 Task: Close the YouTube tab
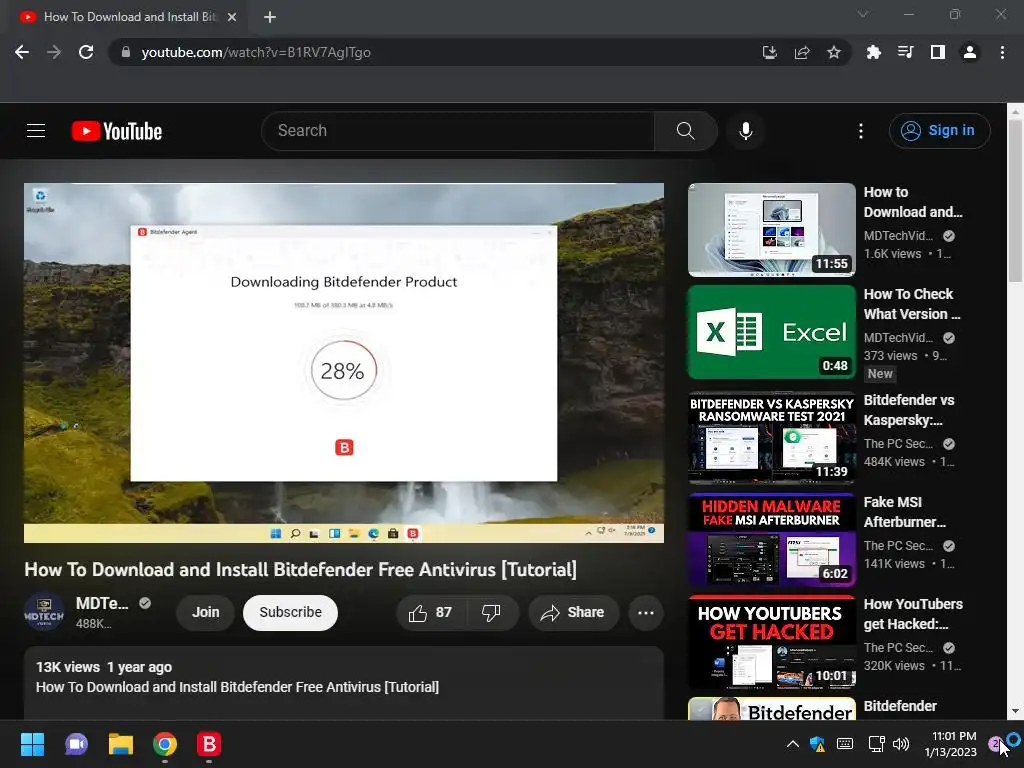point(232,17)
